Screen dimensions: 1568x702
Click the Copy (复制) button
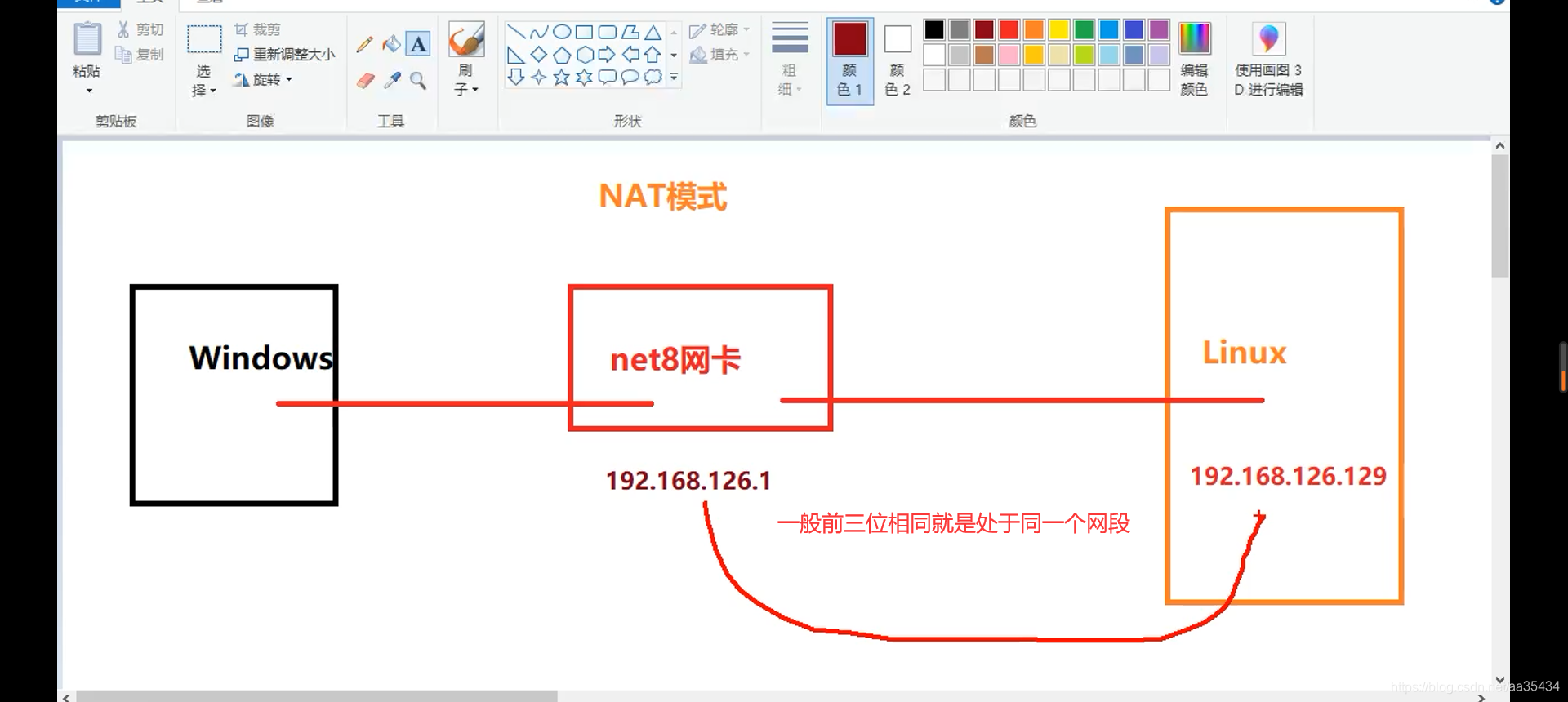tap(140, 55)
